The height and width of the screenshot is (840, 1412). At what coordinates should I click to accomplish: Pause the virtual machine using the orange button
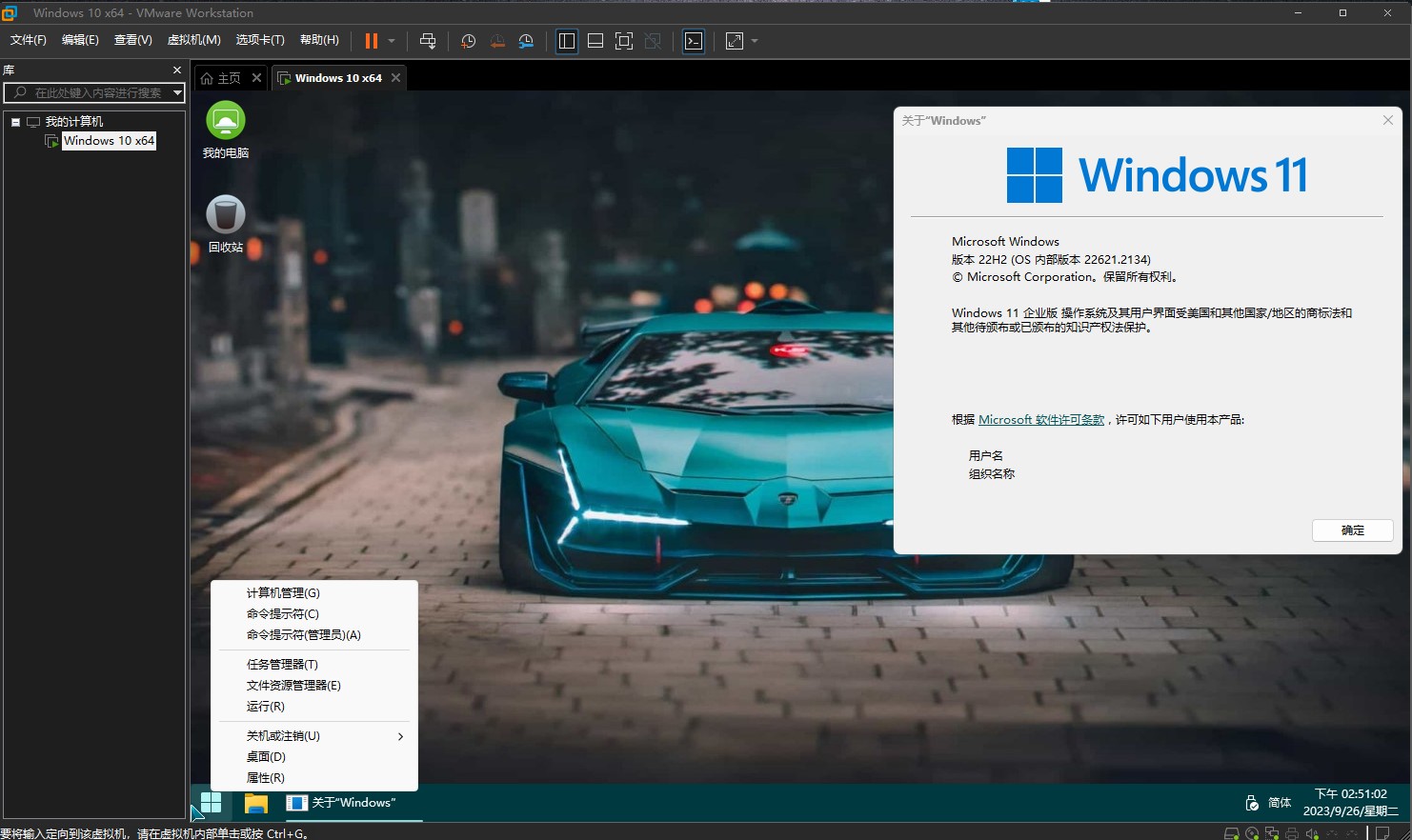[x=372, y=41]
